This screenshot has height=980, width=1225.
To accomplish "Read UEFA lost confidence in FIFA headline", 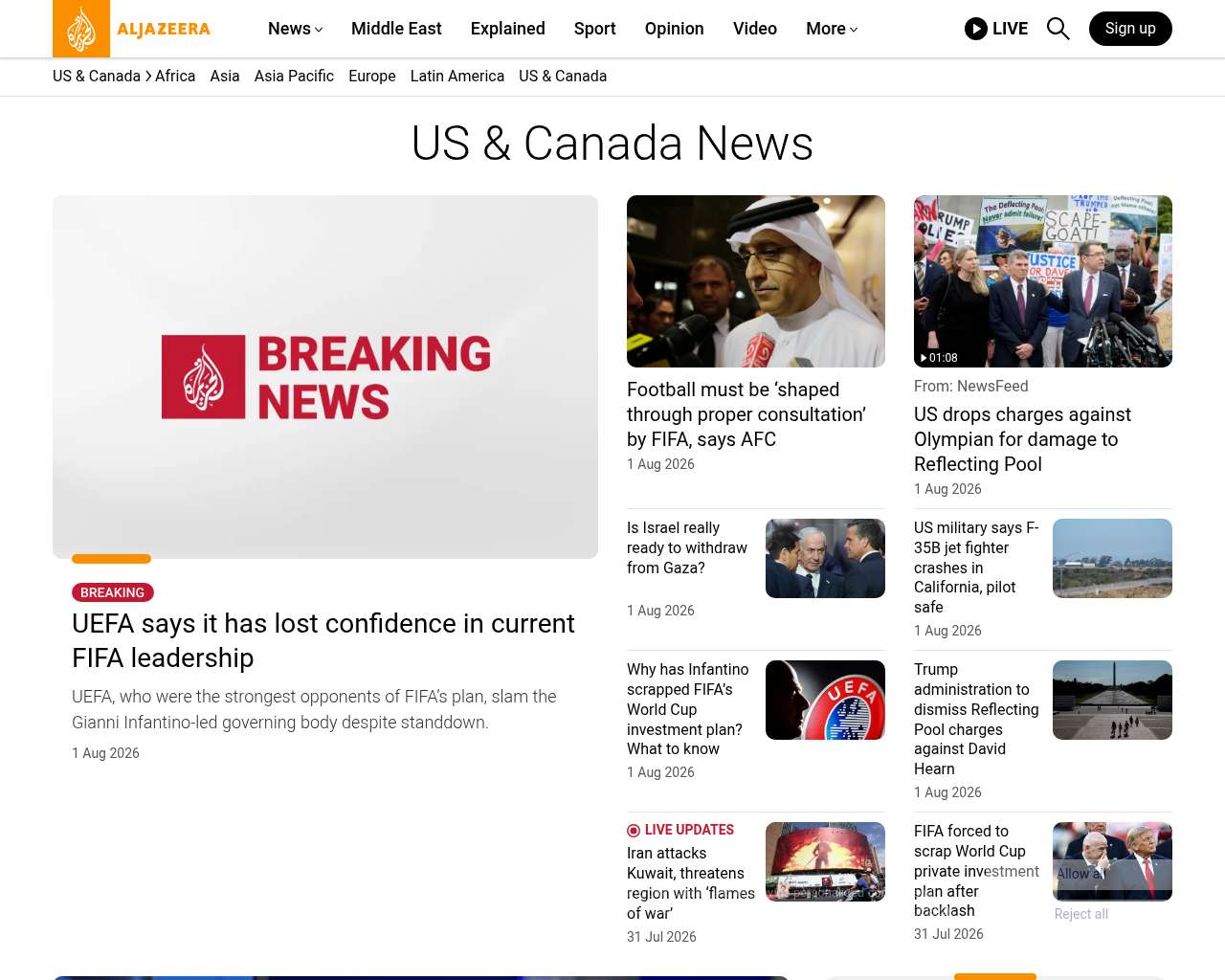I will [323, 640].
